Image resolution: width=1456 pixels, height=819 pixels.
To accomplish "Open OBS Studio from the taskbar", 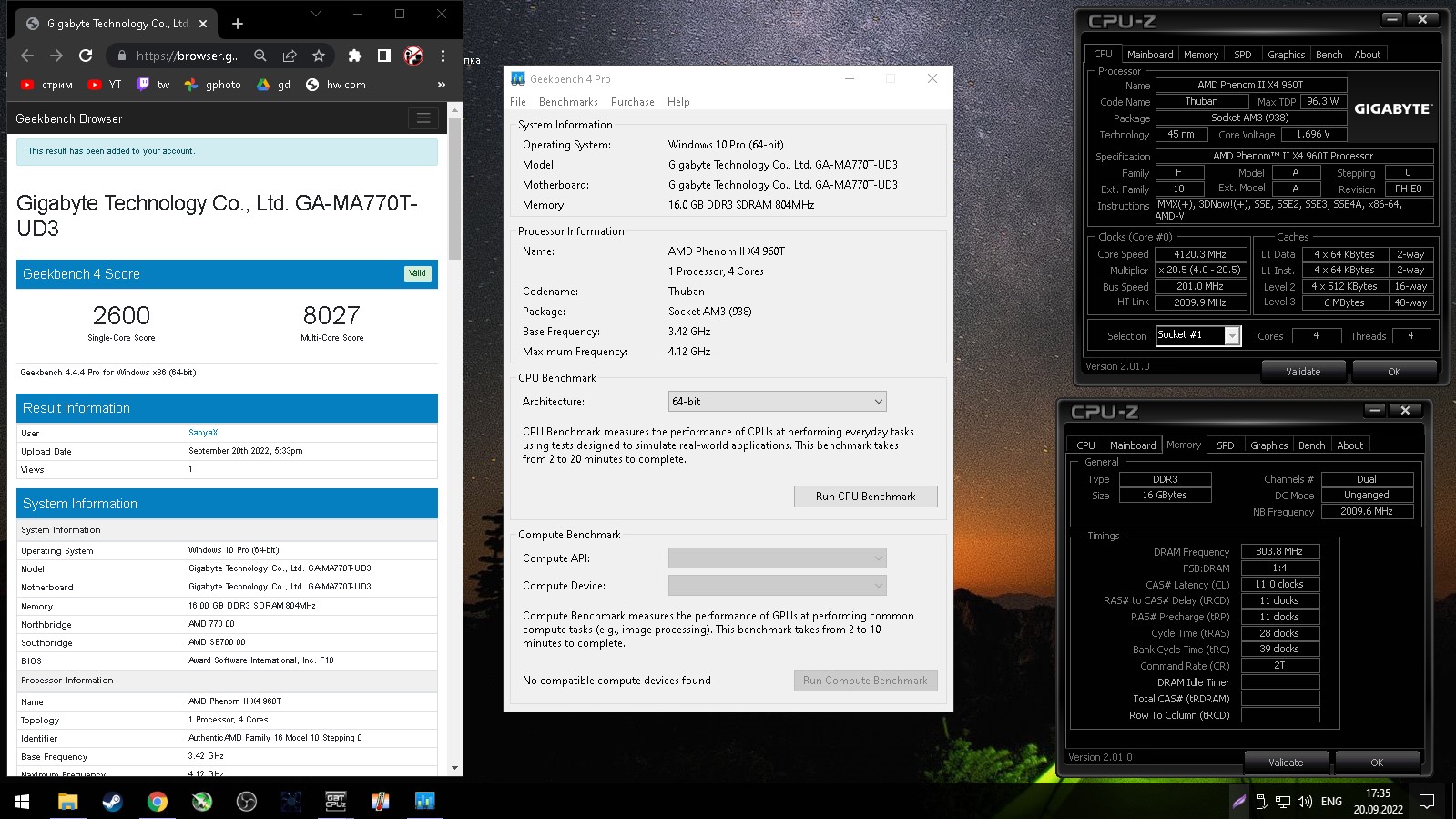I will point(247,802).
